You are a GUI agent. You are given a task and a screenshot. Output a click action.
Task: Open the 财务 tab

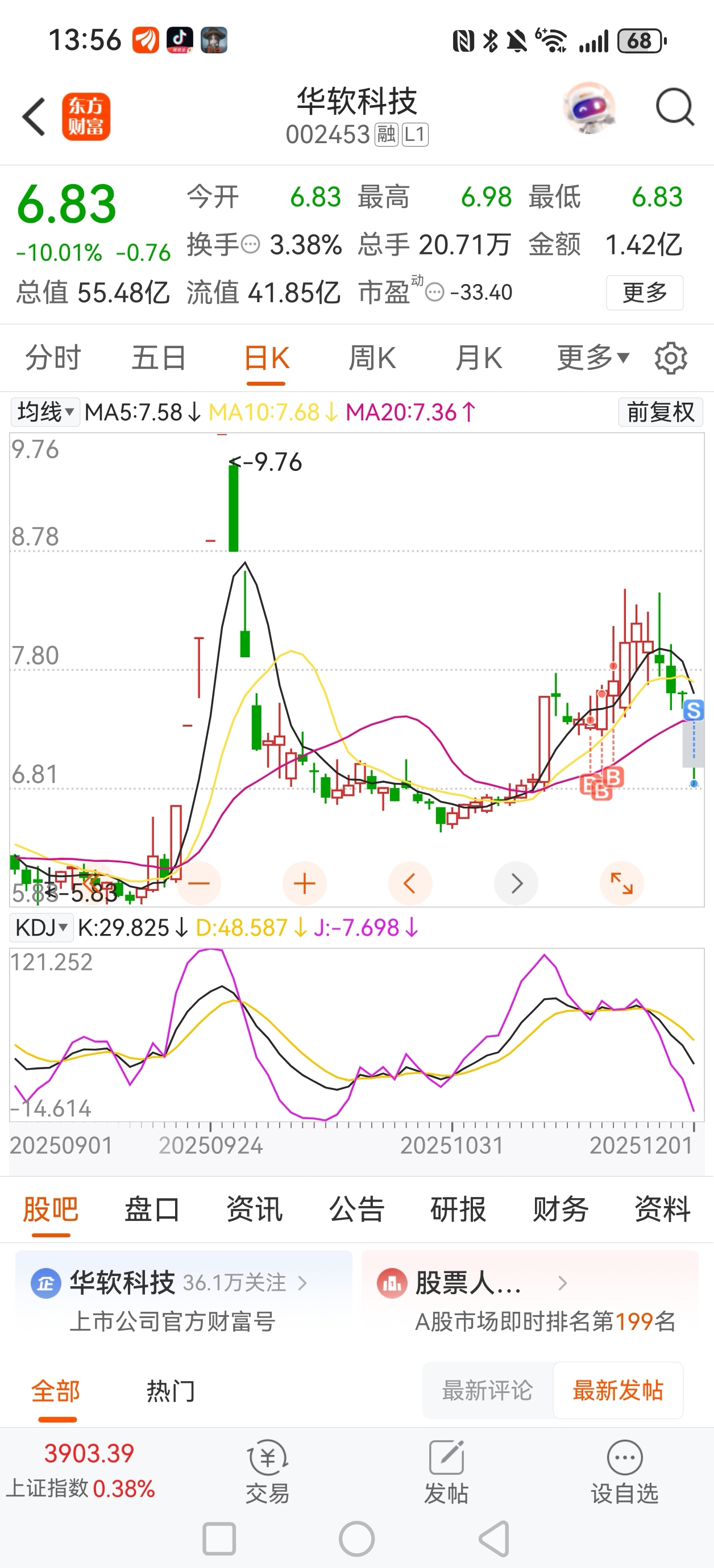coord(561,1209)
